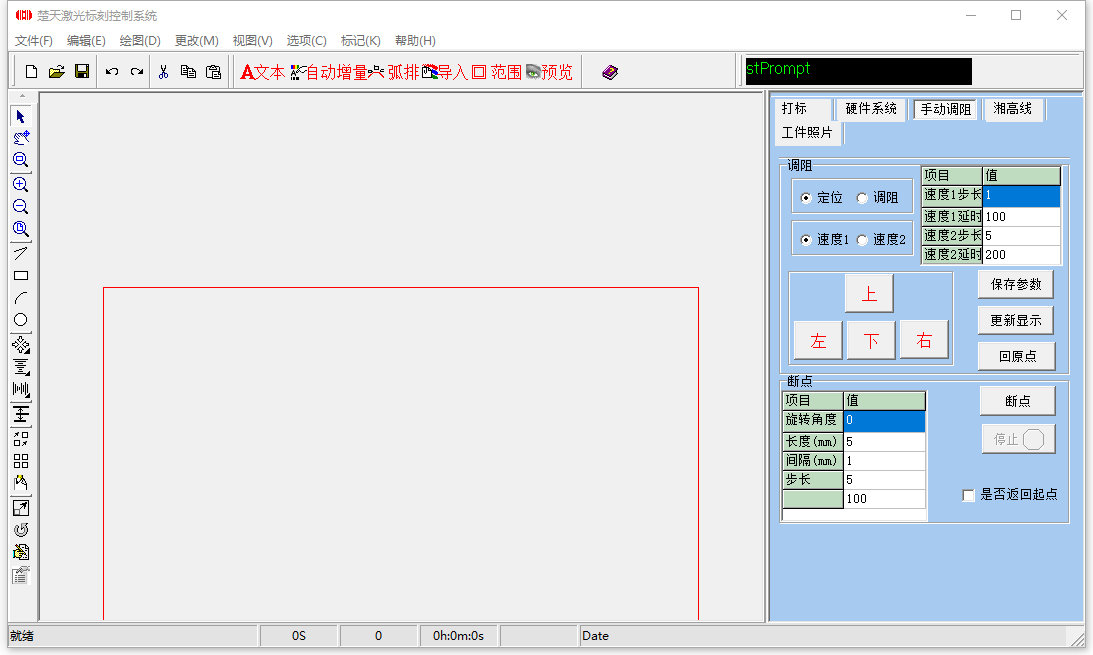Import a file with the 导入 button
Viewport: 1093px width, 655px height.
coord(445,72)
